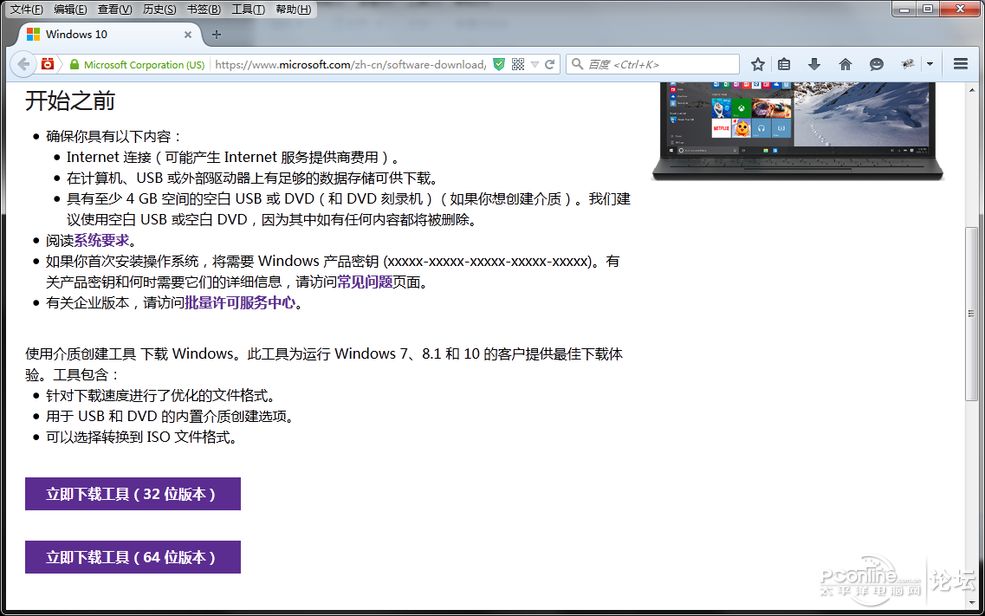Click the scrollbar up arrow
The image size is (985, 616).
[x=971, y=90]
